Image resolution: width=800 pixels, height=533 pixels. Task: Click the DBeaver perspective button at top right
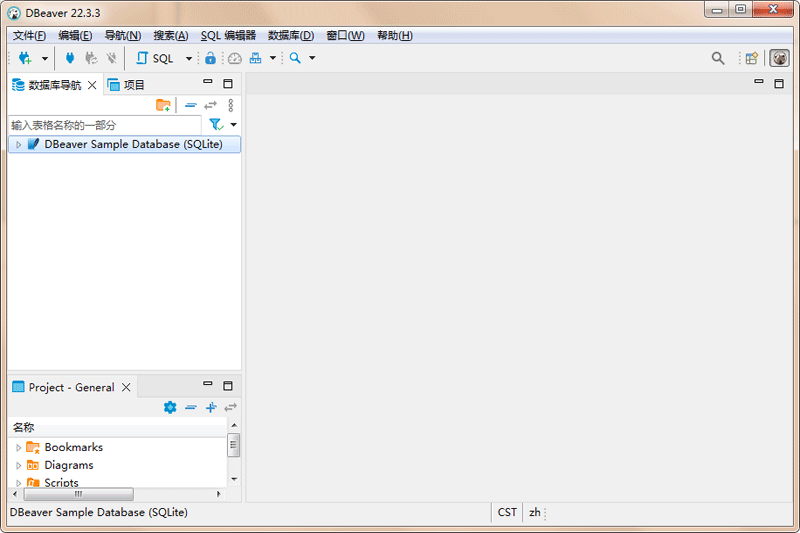click(779, 58)
